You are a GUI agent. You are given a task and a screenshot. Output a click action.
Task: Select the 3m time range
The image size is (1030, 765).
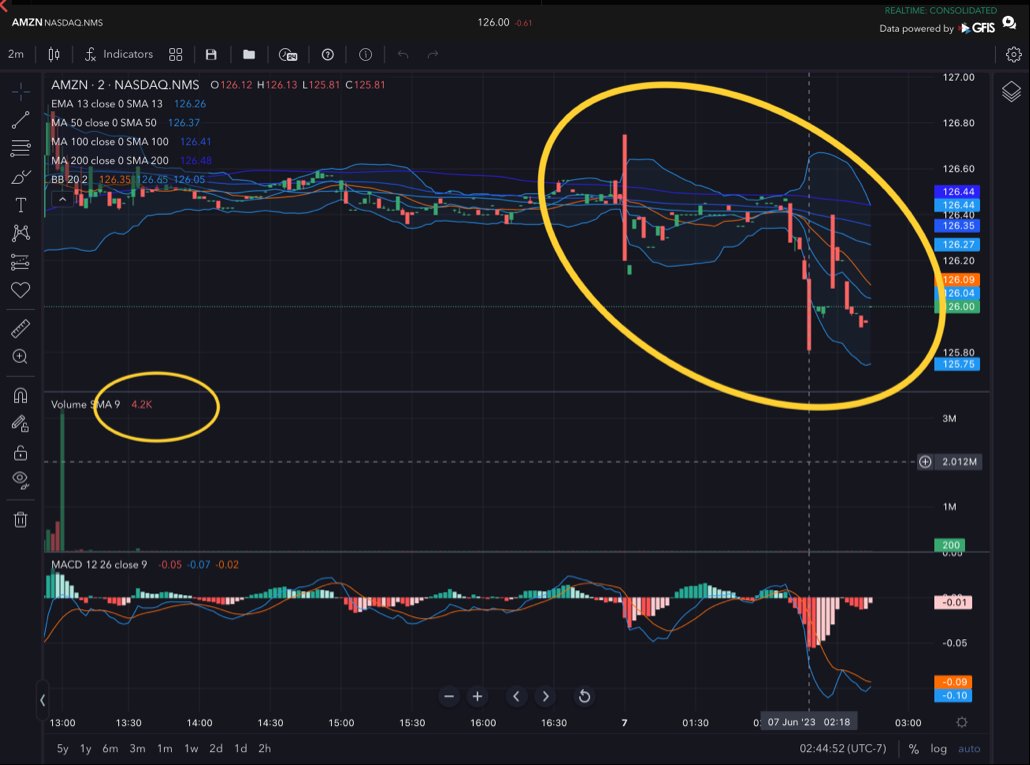click(137, 748)
